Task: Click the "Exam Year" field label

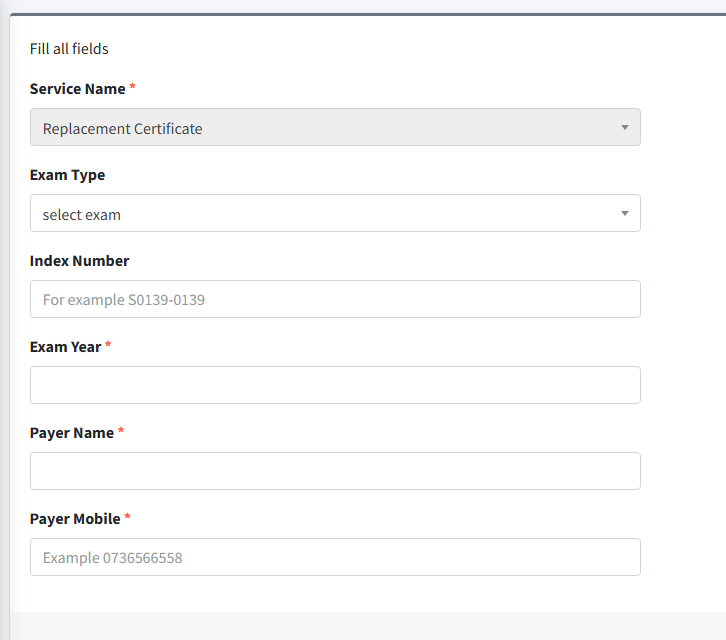Action: pos(65,347)
